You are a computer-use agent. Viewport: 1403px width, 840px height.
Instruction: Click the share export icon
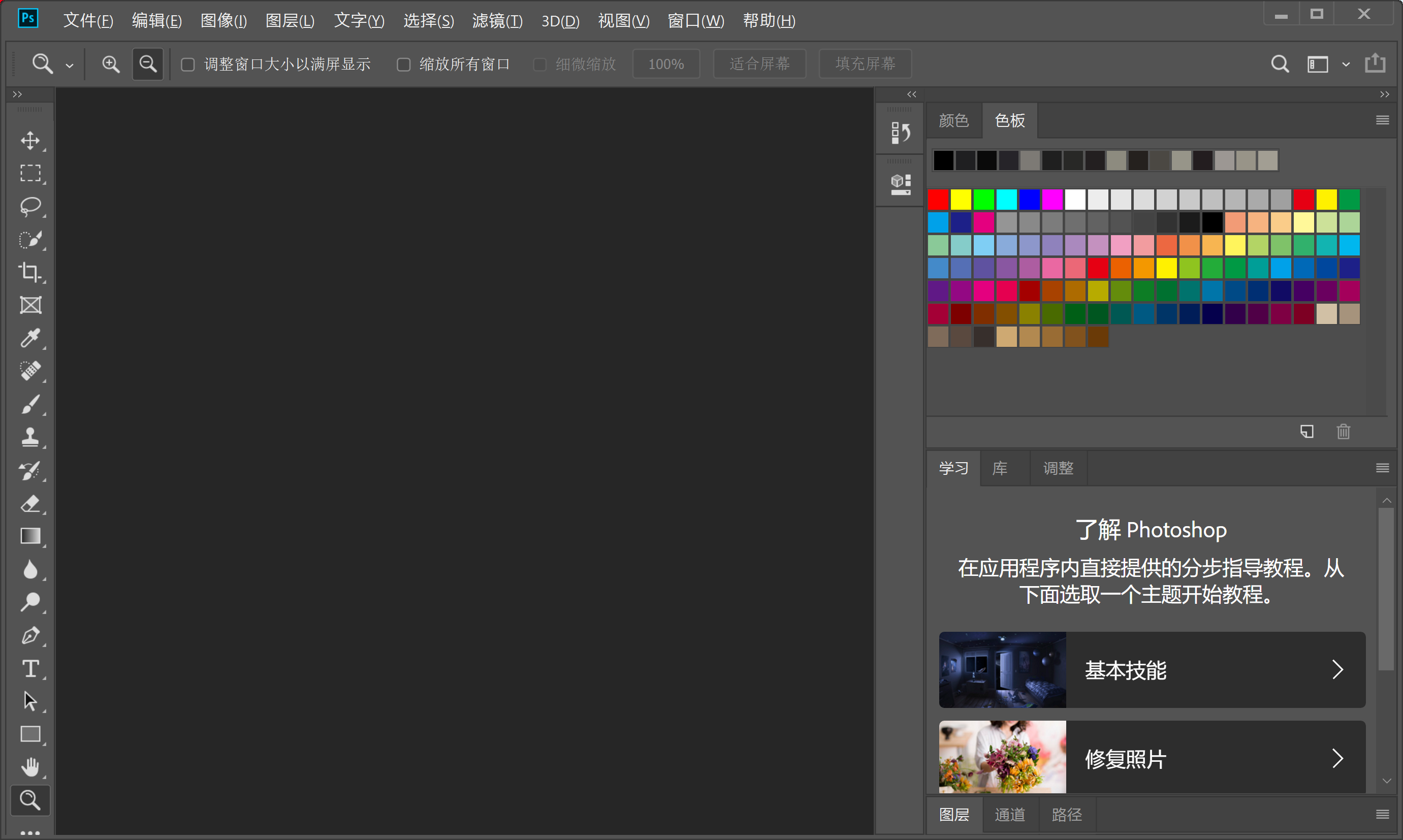click(x=1375, y=63)
